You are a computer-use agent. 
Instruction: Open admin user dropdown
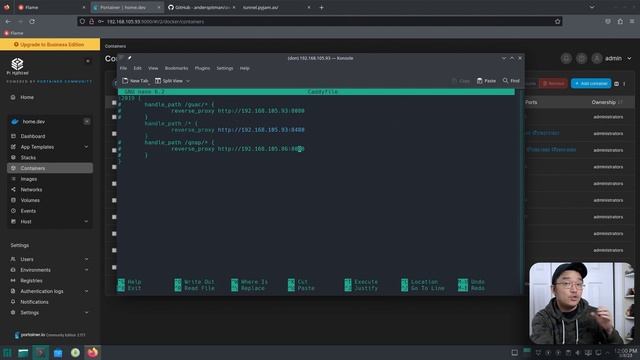pos(613,58)
